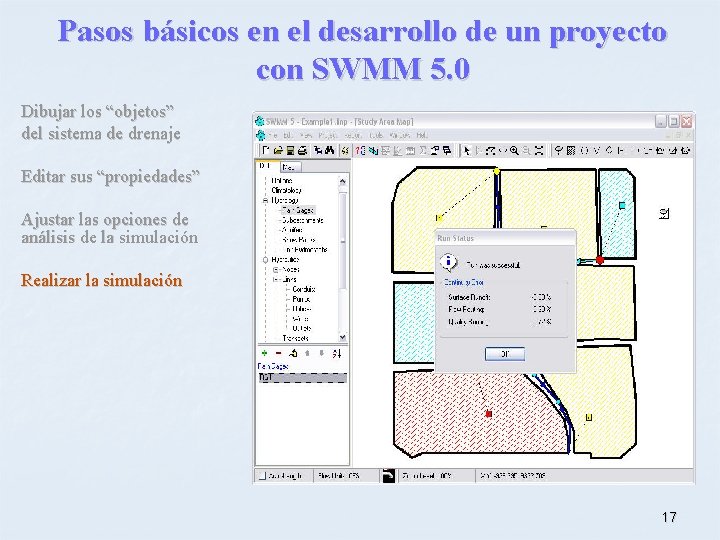Click the Arrange windows toolbar icon

click(x=447, y=151)
